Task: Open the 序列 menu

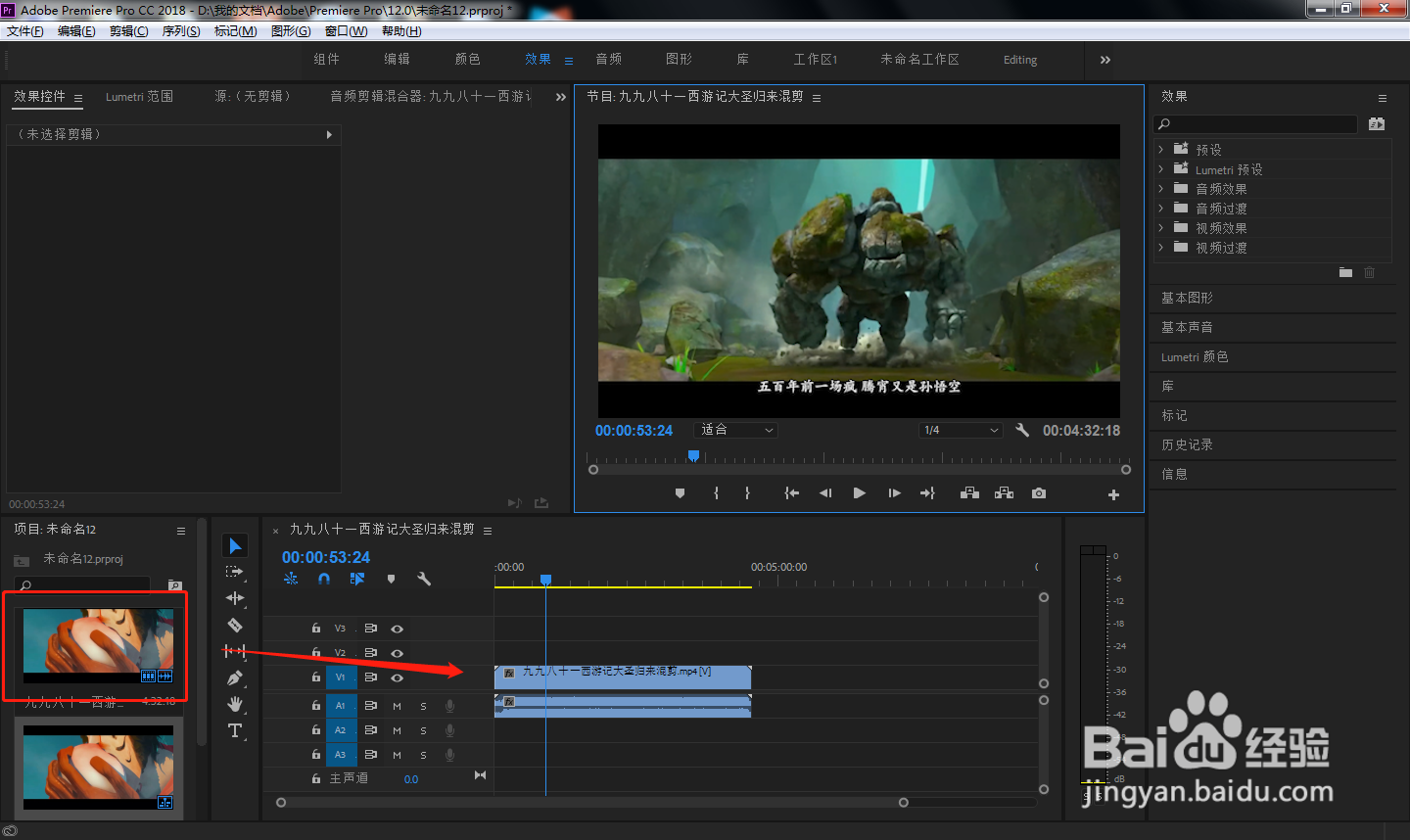Action: point(181,31)
